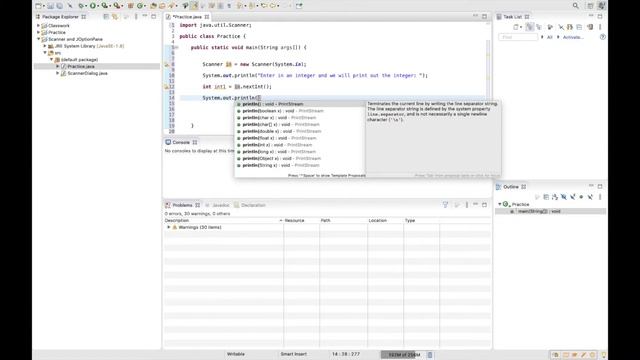Image resolution: width=640 pixels, height=360 pixels.
Task: Toggle Hide Static Members in Outline
Action: pyautogui.click(x=573, y=197)
